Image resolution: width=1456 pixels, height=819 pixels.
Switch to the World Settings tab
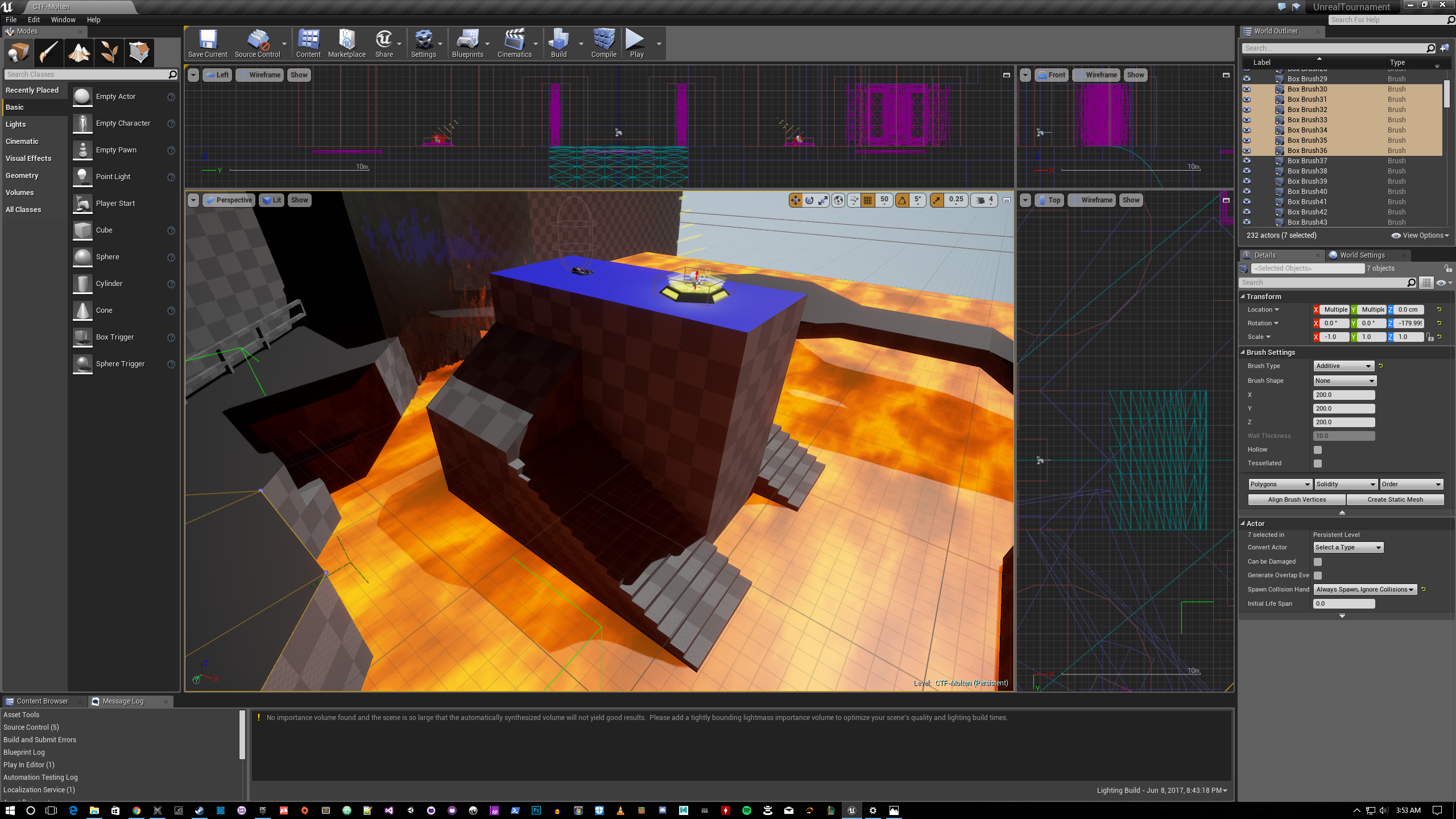coord(1362,255)
